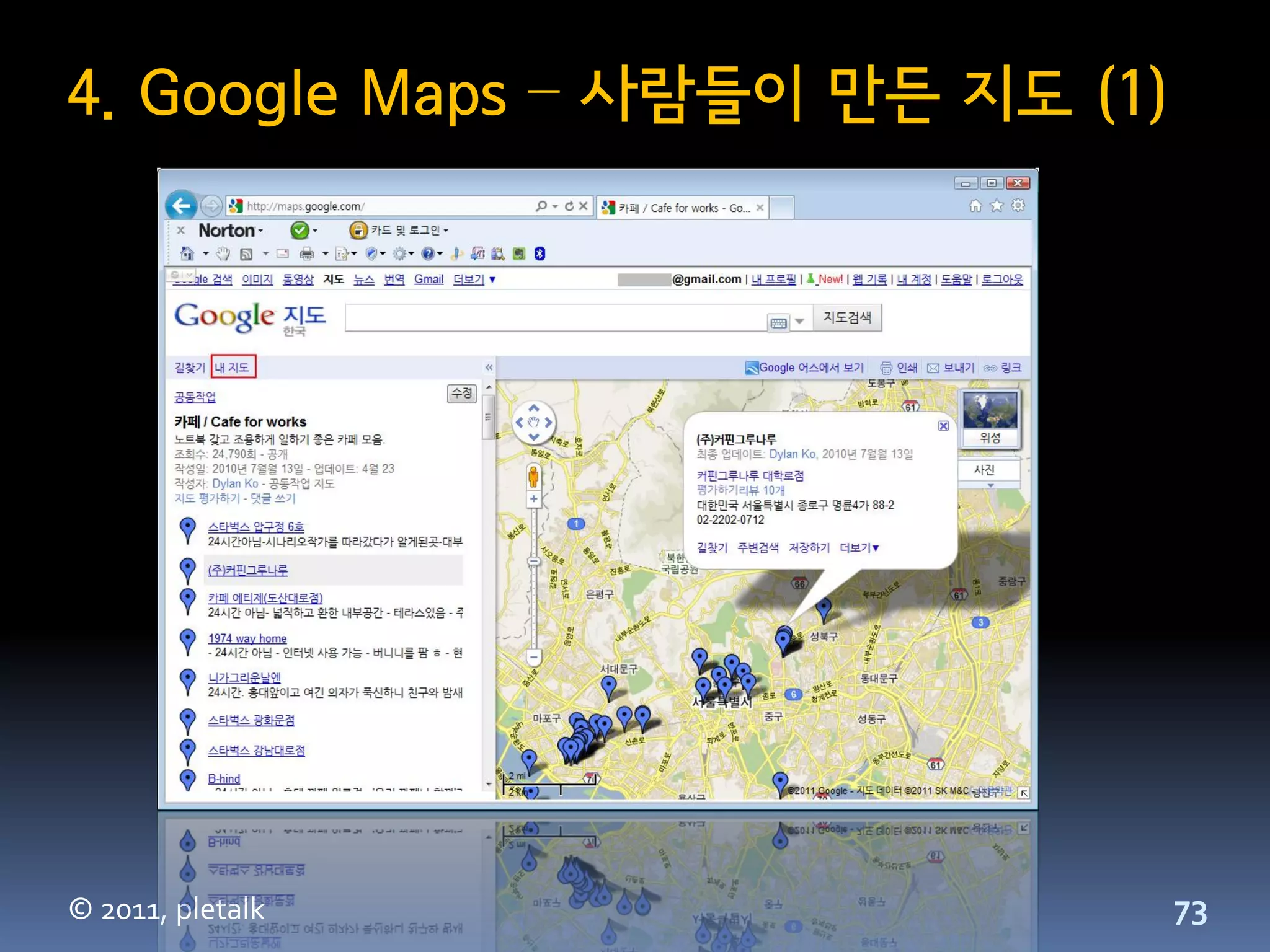Open the dropdown next to the printer icon
The image size is (1270, 952).
tap(325, 253)
